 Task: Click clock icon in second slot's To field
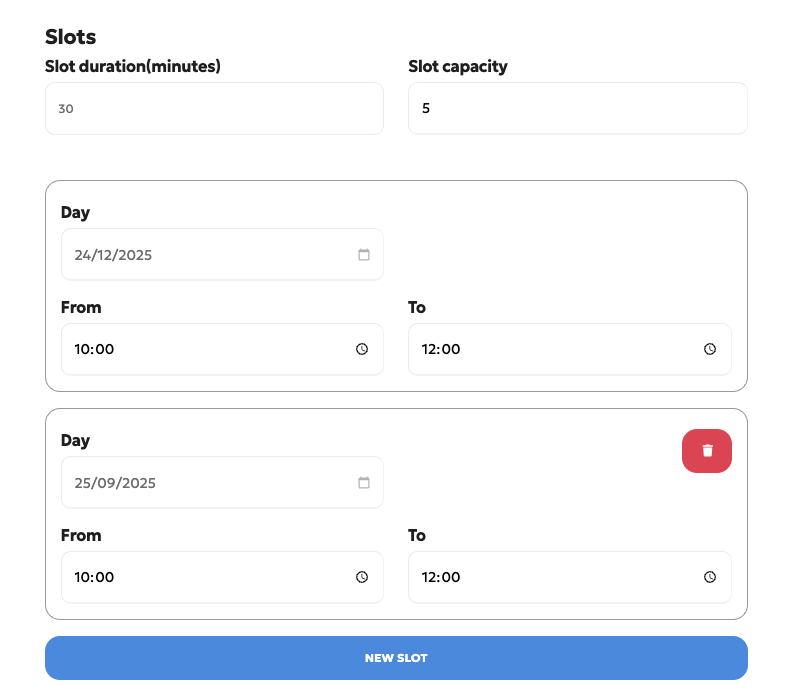pyautogui.click(x=710, y=577)
